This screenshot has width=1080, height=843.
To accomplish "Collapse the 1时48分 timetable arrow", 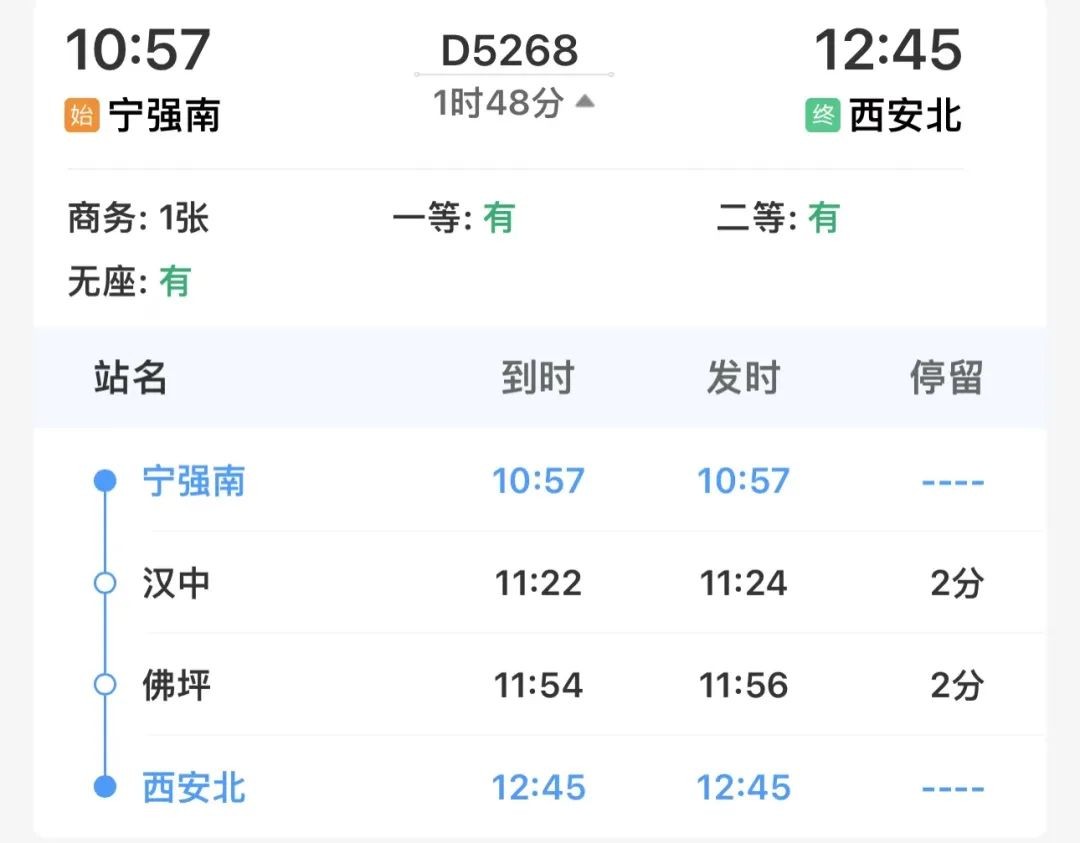I will click(x=586, y=101).
